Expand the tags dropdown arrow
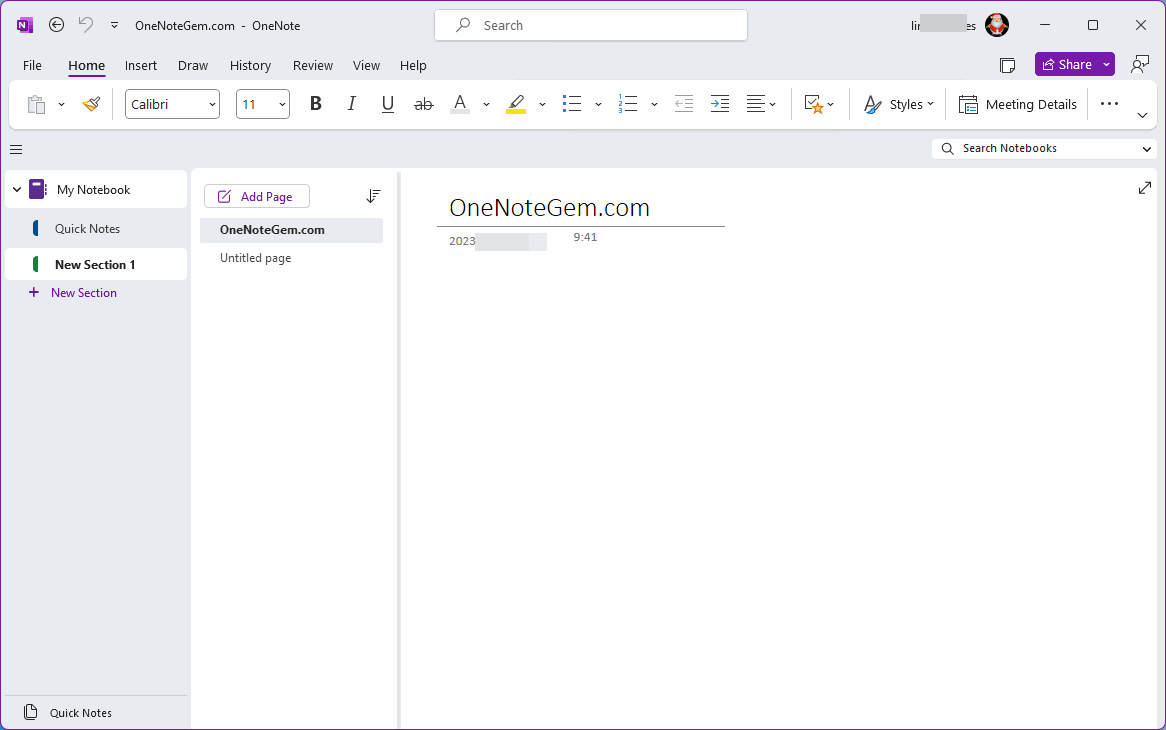This screenshot has width=1166, height=730. tap(831, 105)
